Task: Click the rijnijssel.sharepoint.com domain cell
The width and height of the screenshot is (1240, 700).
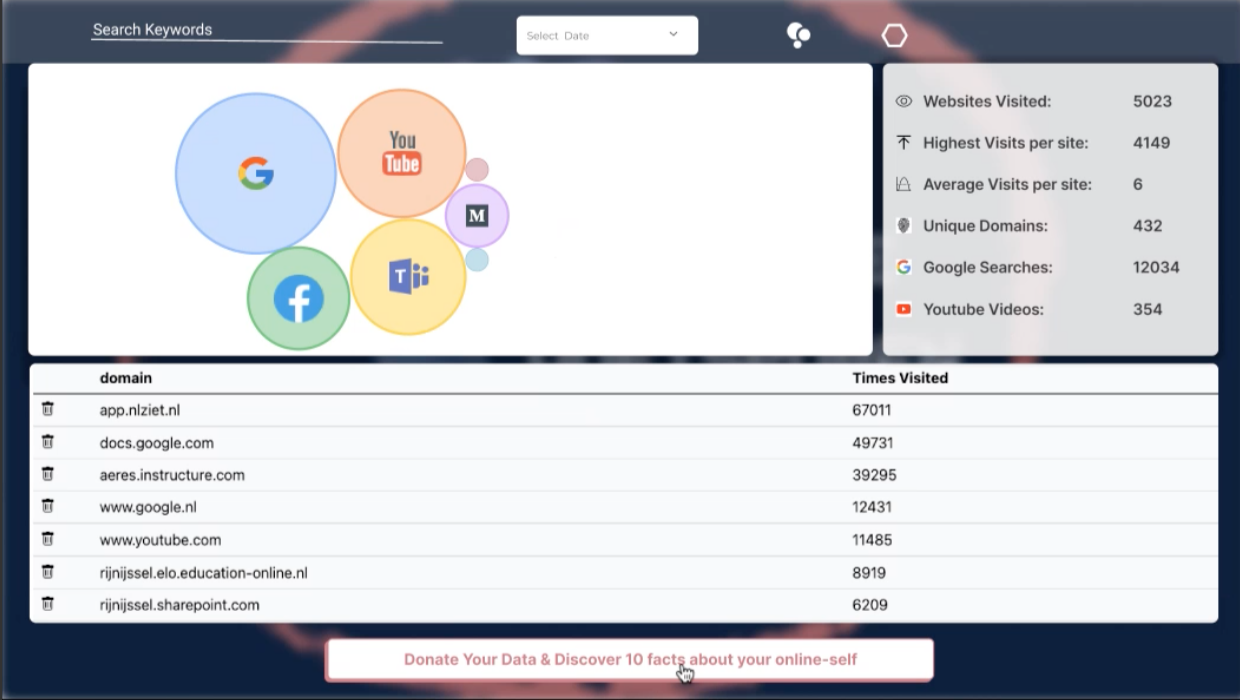Action: (180, 605)
